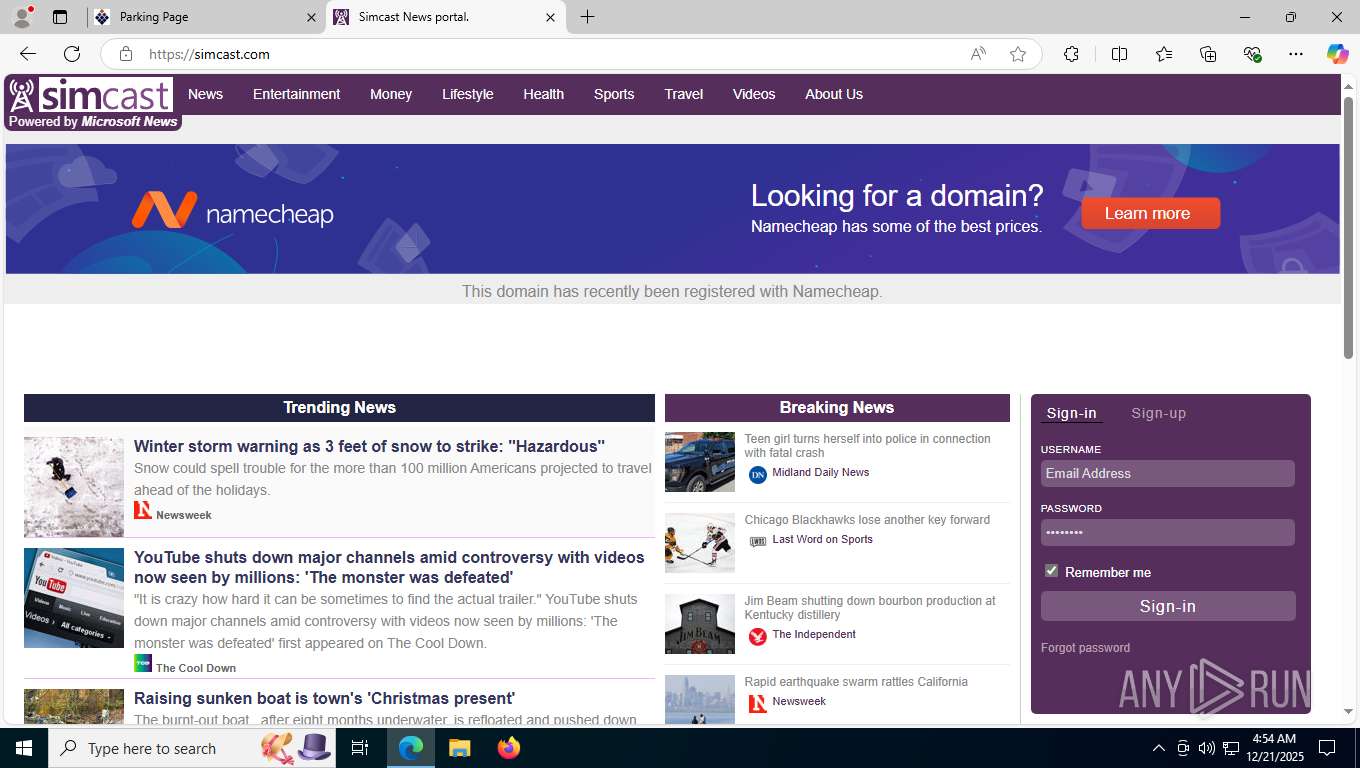Open the Extensions puzzle icon
Viewport: 1360px width, 768px height.
tap(1071, 54)
